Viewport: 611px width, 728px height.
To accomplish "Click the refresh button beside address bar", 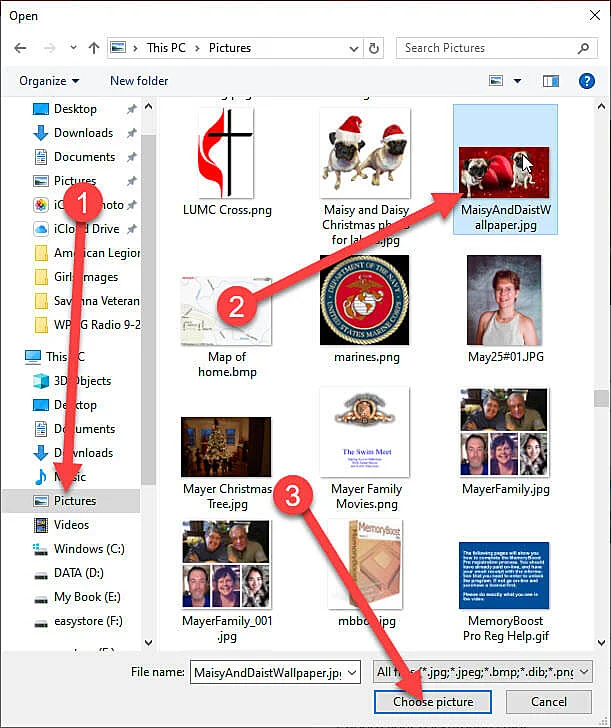I will 373,48.
